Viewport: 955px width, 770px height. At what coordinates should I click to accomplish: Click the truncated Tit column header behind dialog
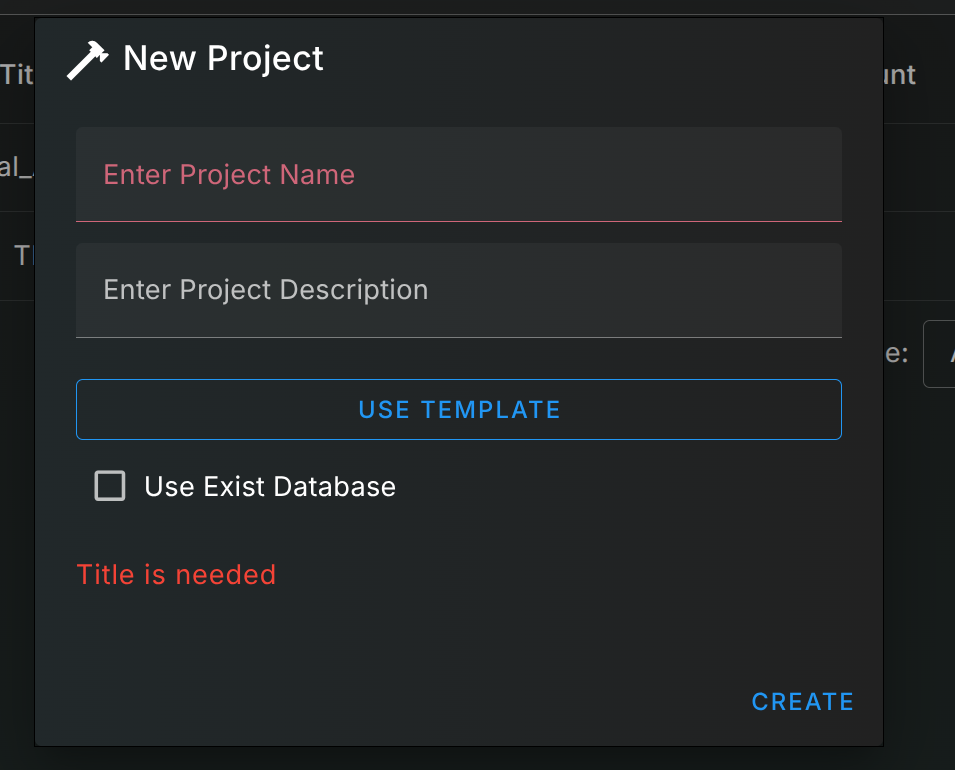pos(17,75)
